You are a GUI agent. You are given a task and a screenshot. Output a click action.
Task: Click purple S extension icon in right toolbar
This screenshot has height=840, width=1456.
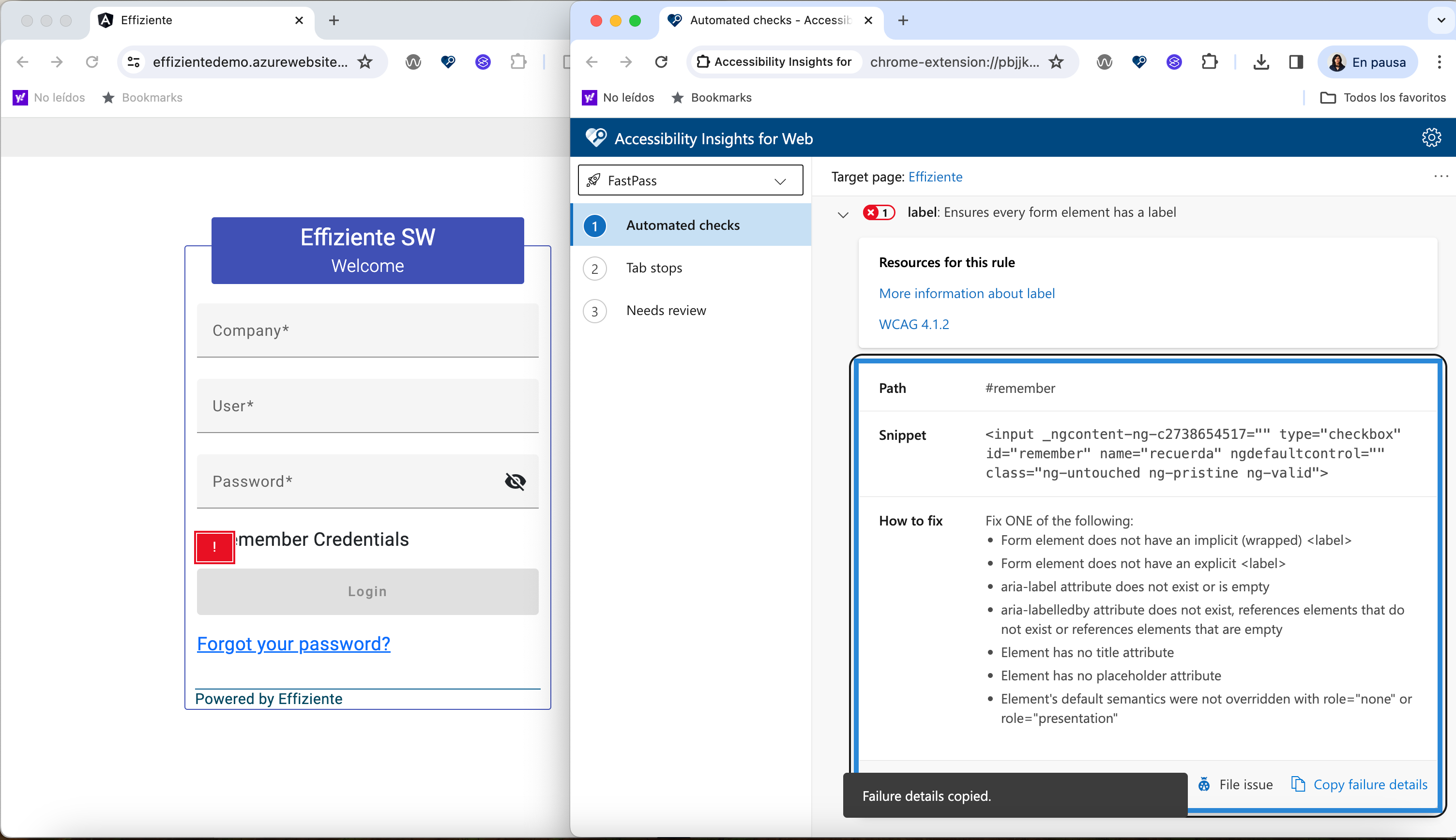click(x=1174, y=62)
